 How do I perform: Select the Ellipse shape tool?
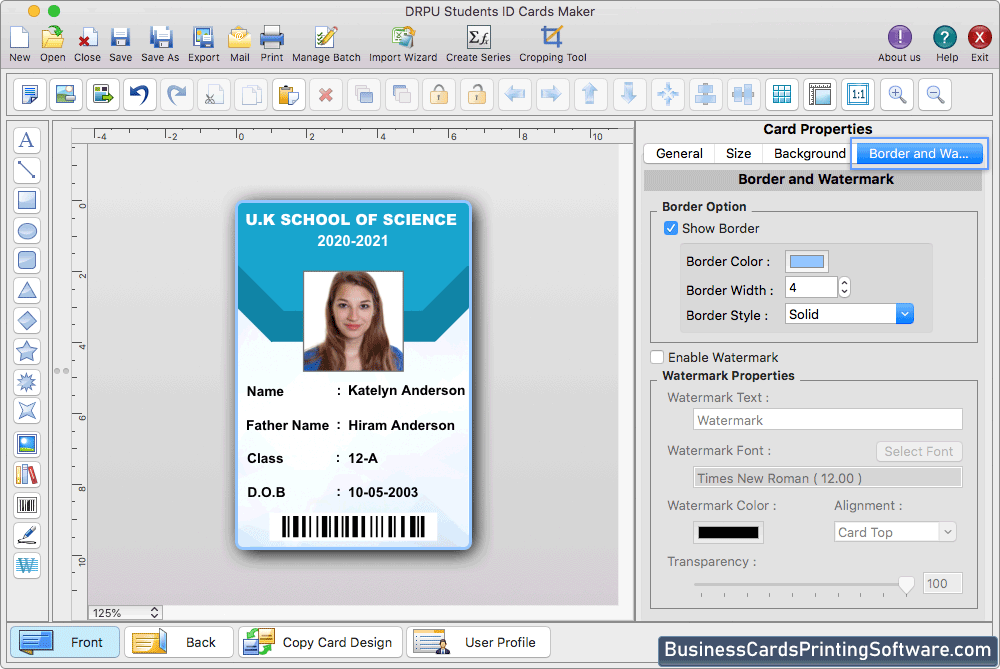(27, 231)
